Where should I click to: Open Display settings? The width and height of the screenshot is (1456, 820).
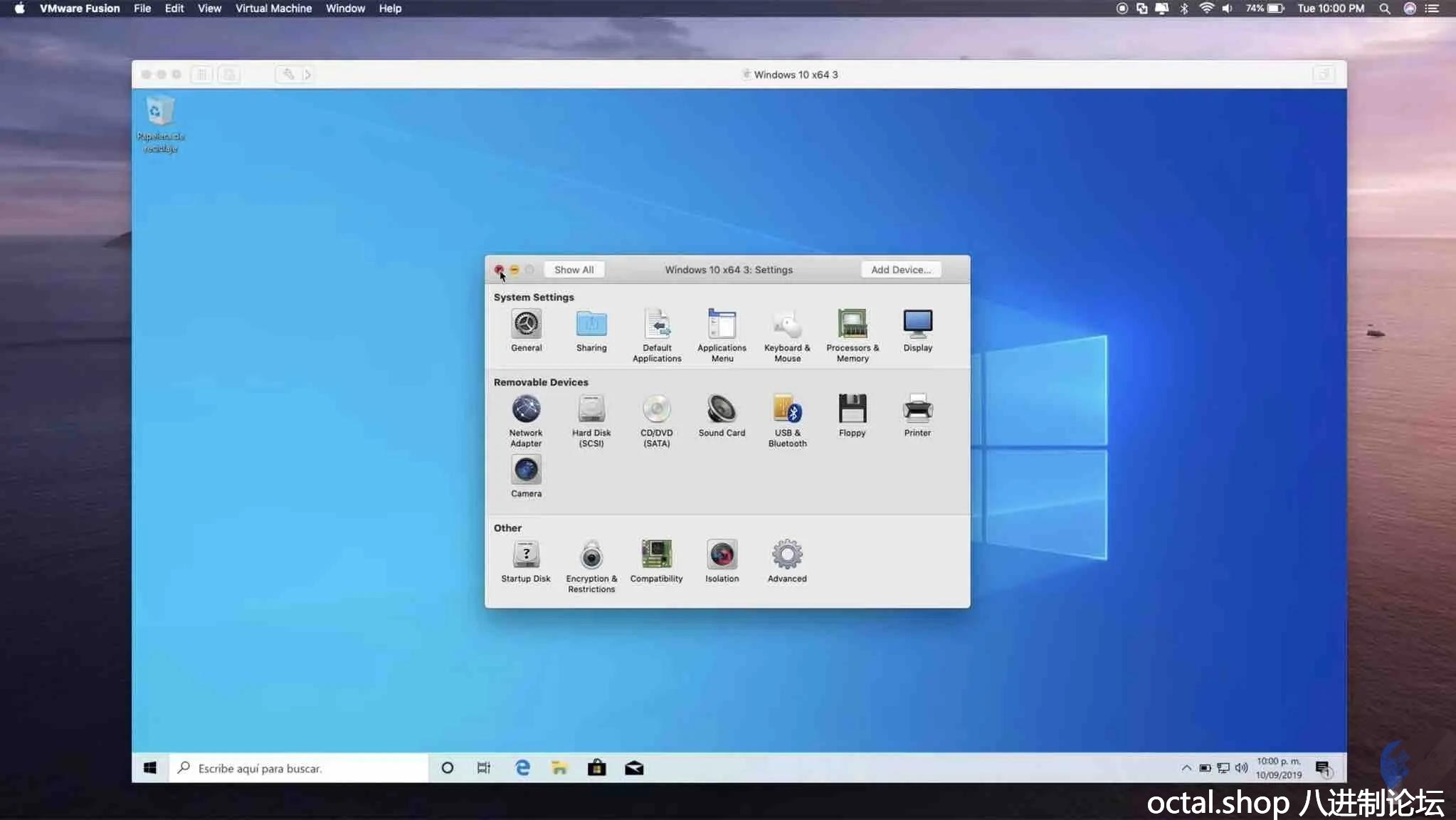(x=918, y=330)
